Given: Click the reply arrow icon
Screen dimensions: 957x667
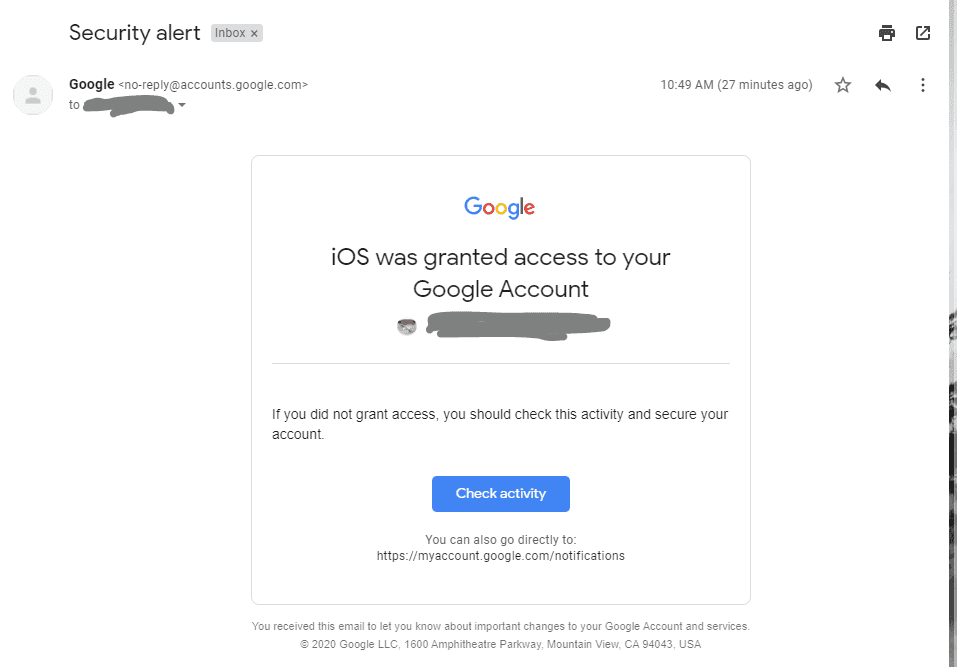Looking at the screenshot, I should pos(883,85).
